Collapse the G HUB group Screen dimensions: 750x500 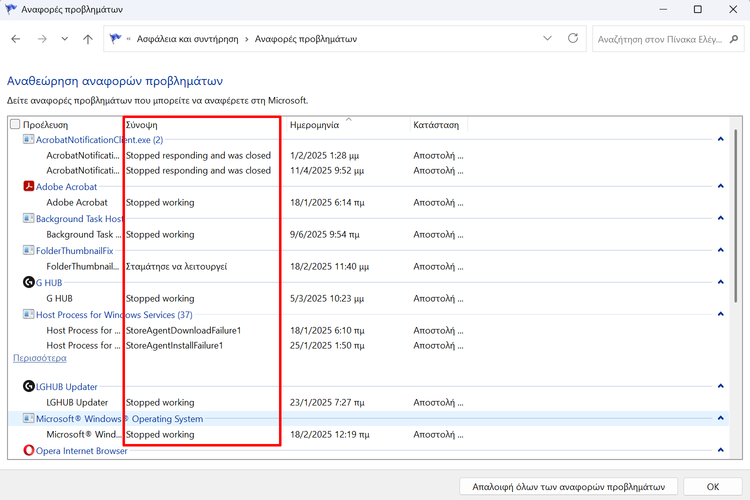(720, 282)
